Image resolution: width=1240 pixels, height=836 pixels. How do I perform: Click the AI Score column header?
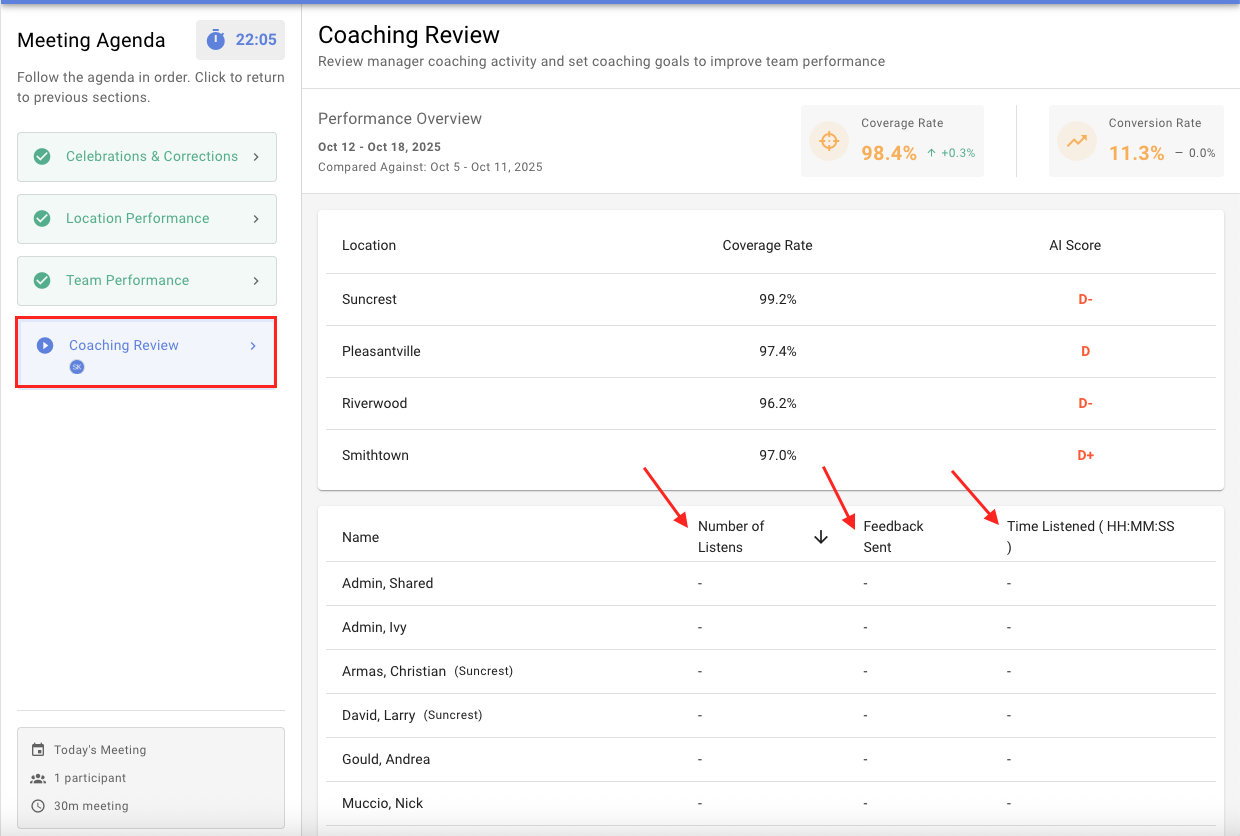[1075, 245]
